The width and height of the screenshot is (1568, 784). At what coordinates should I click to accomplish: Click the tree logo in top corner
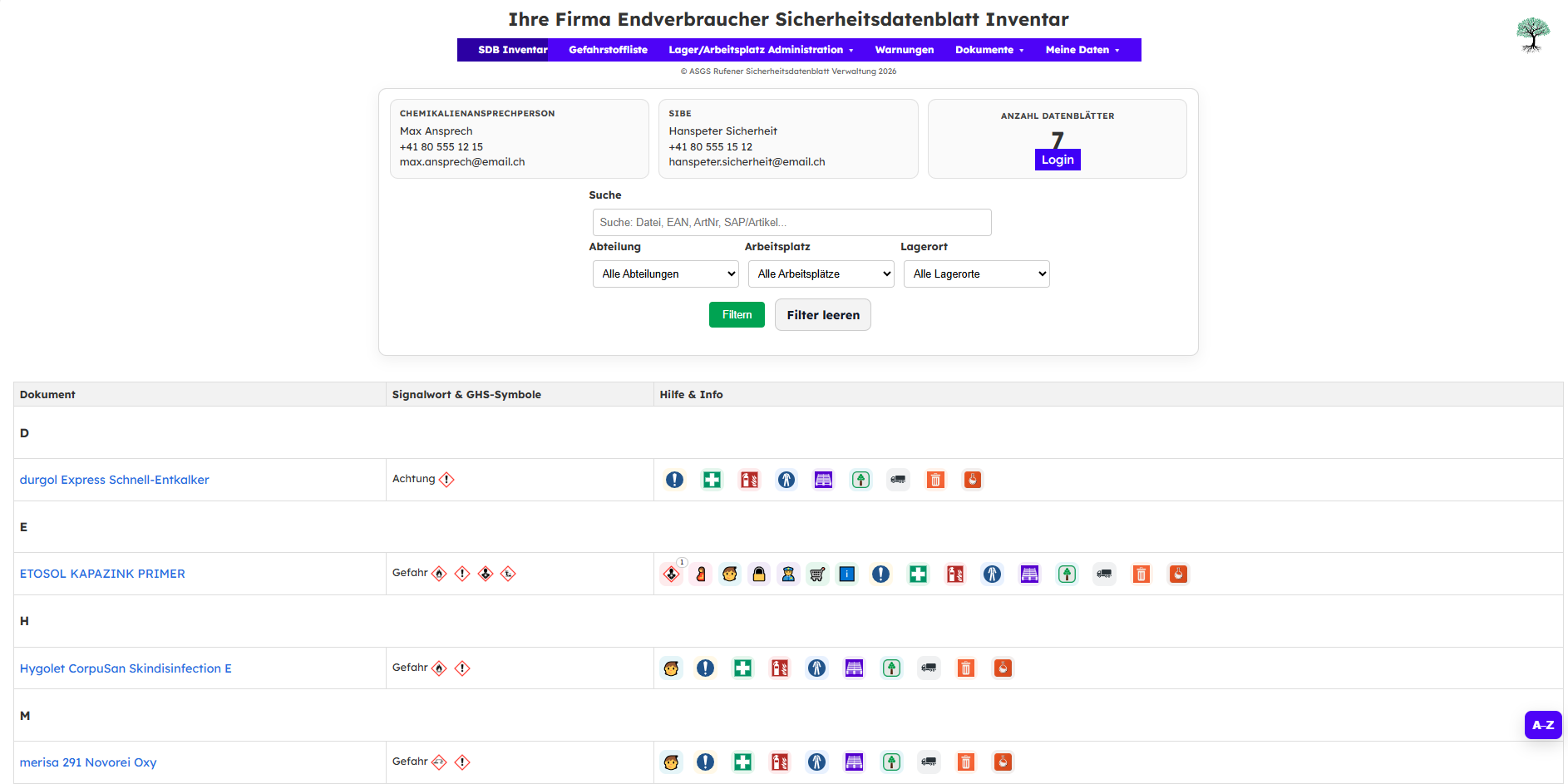1532,35
